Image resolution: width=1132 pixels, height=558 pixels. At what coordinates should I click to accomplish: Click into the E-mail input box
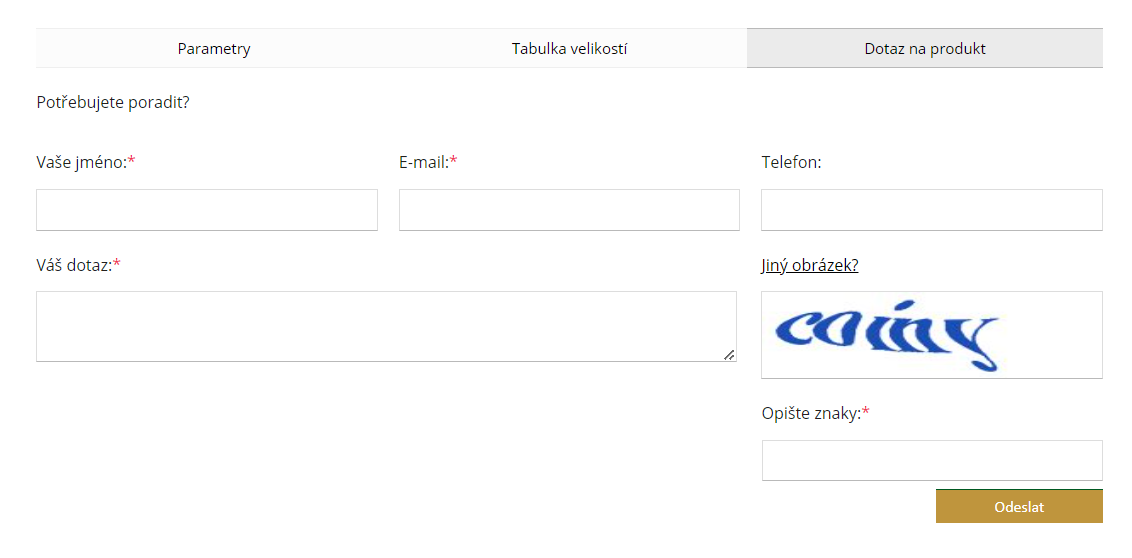pos(569,210)
